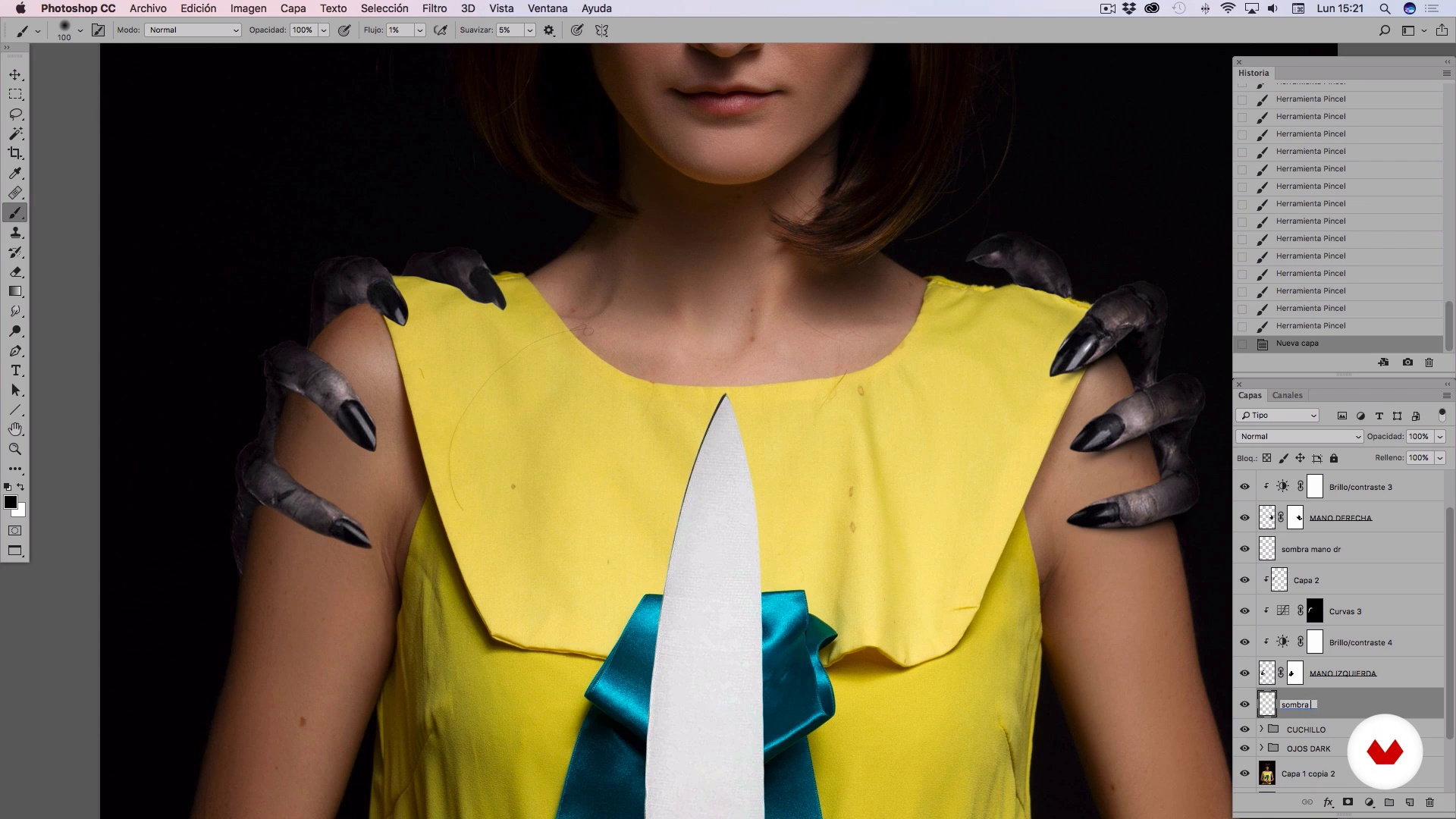Hide the Brillo/contraste 3 layer
This screenshot has width=1456, height=819.
click(x=1244, y=487)
